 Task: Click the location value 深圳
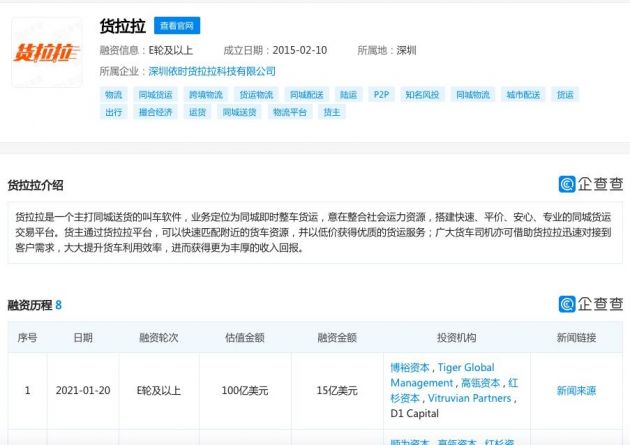pos(406,51)
